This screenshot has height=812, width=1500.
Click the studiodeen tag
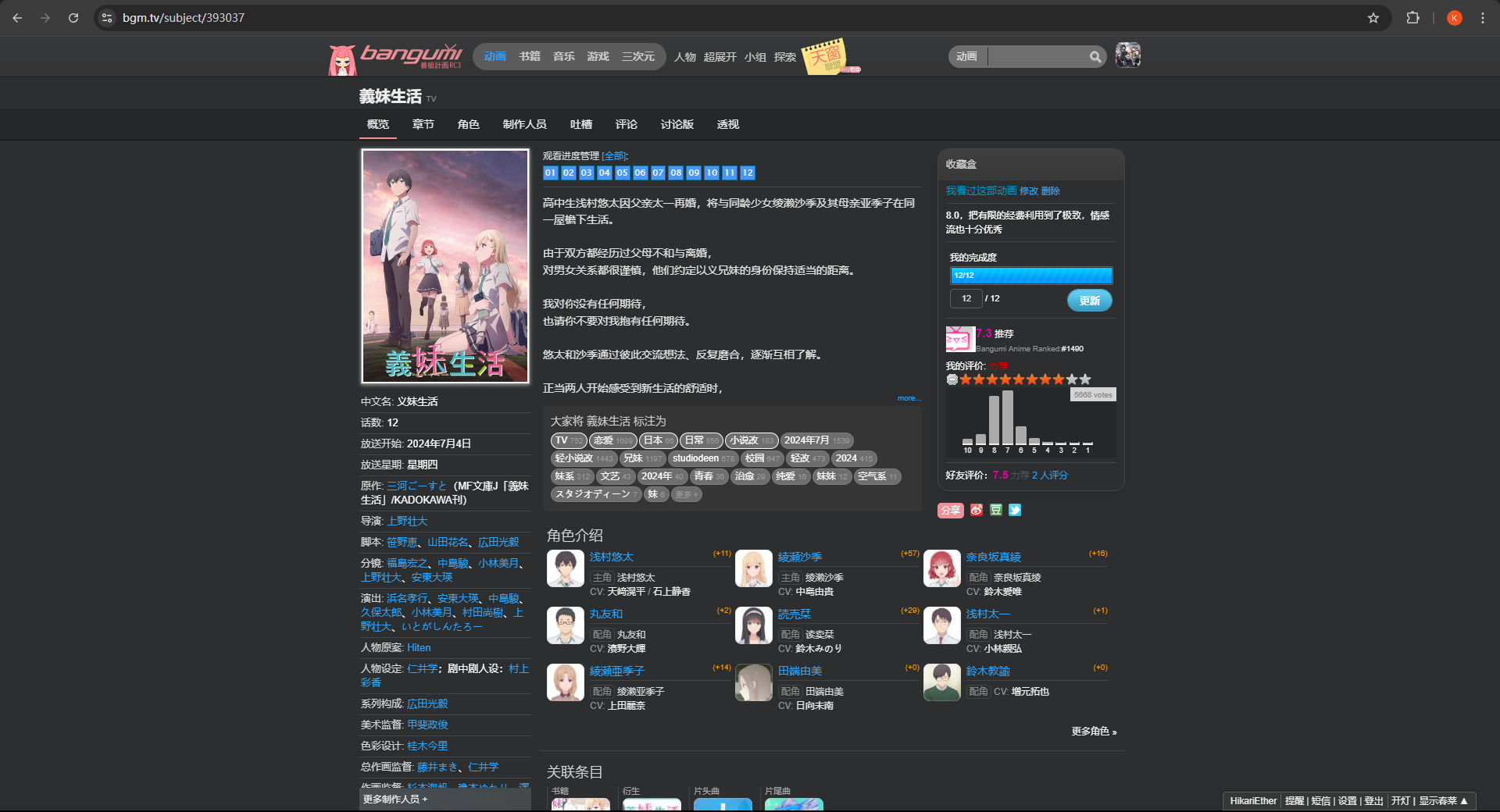pos(703,458)
